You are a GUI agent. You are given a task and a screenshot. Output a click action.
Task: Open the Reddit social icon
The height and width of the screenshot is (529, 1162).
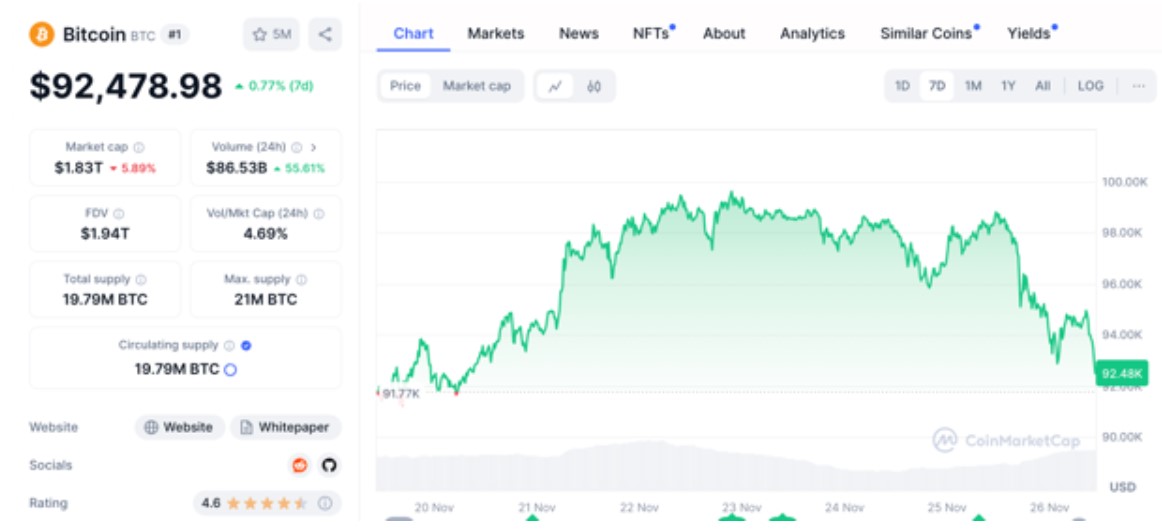299,465
